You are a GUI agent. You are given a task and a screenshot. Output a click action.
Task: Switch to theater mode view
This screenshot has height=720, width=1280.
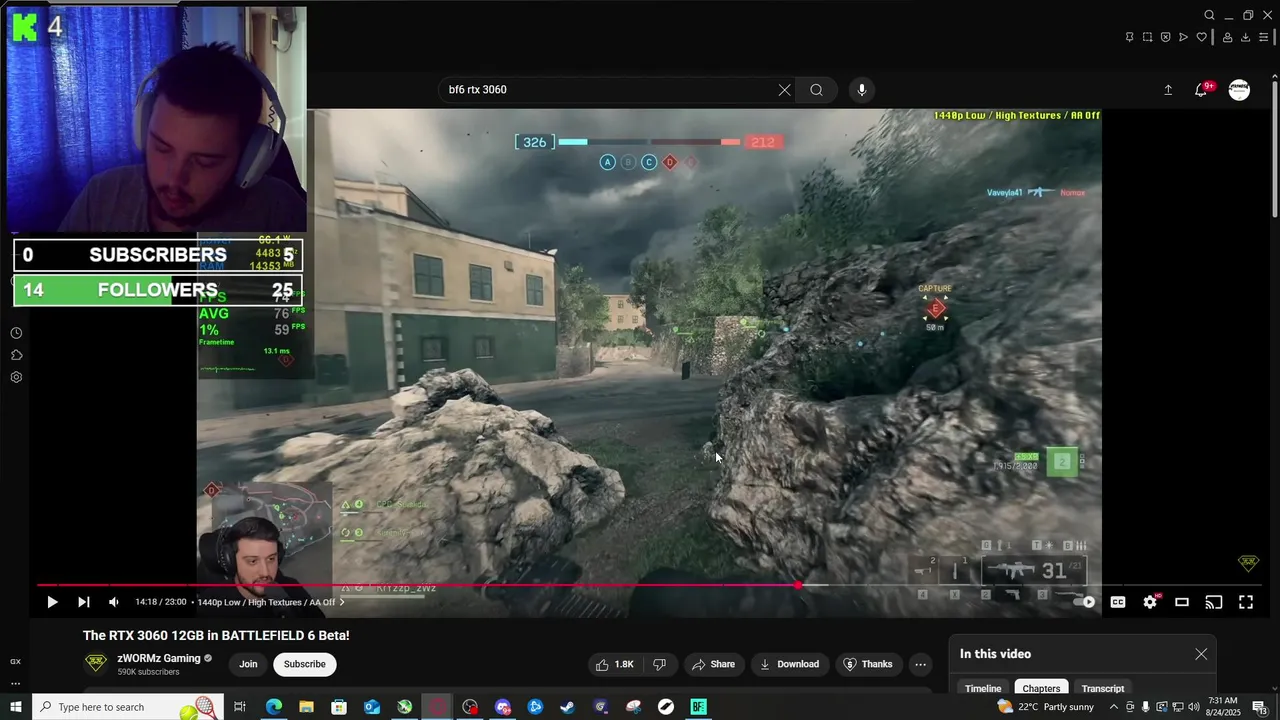(x=1182, y=602)
